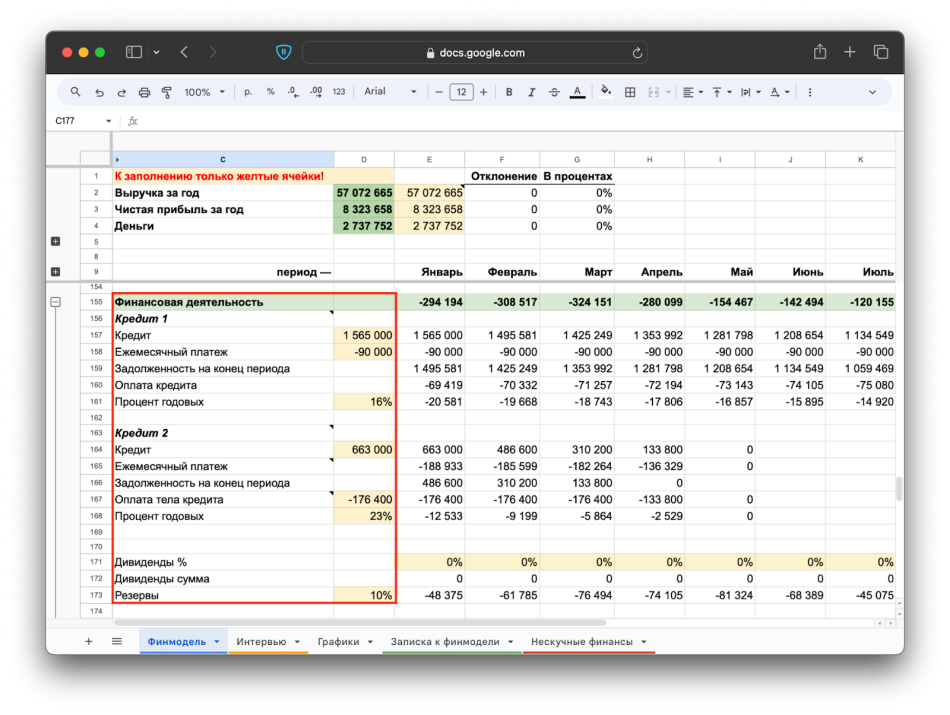This screenshot has height=715, width=950.
Task: Expand the row group at row 9
Action: click(56, 271)
